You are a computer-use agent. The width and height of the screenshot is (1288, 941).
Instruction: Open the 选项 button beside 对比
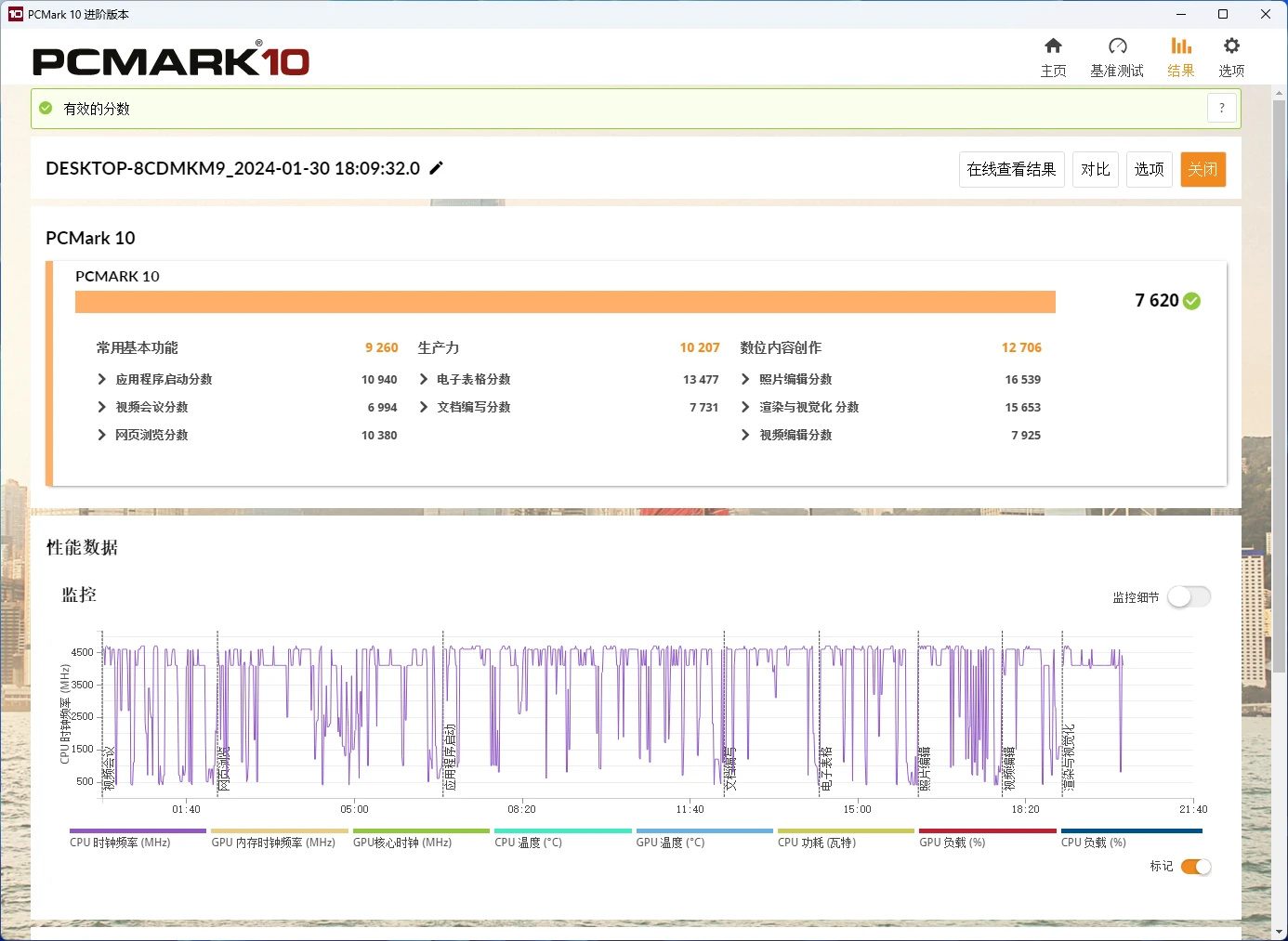(x=1150, y=169)
